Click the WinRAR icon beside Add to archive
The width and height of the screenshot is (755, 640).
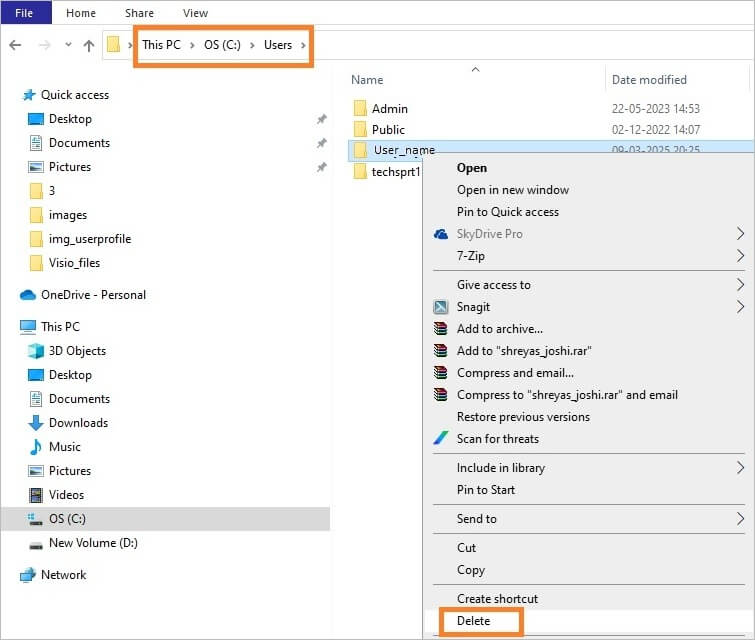[441, 329]
